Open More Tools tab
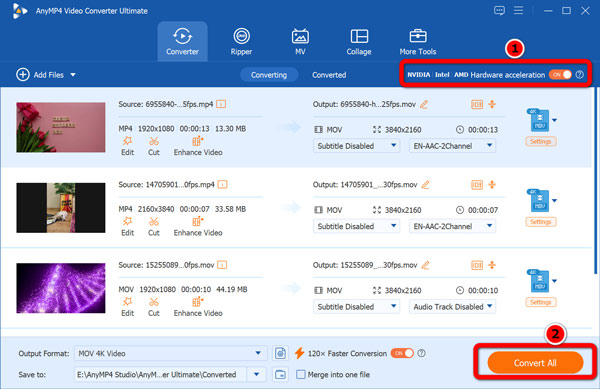 coord(418,41)
